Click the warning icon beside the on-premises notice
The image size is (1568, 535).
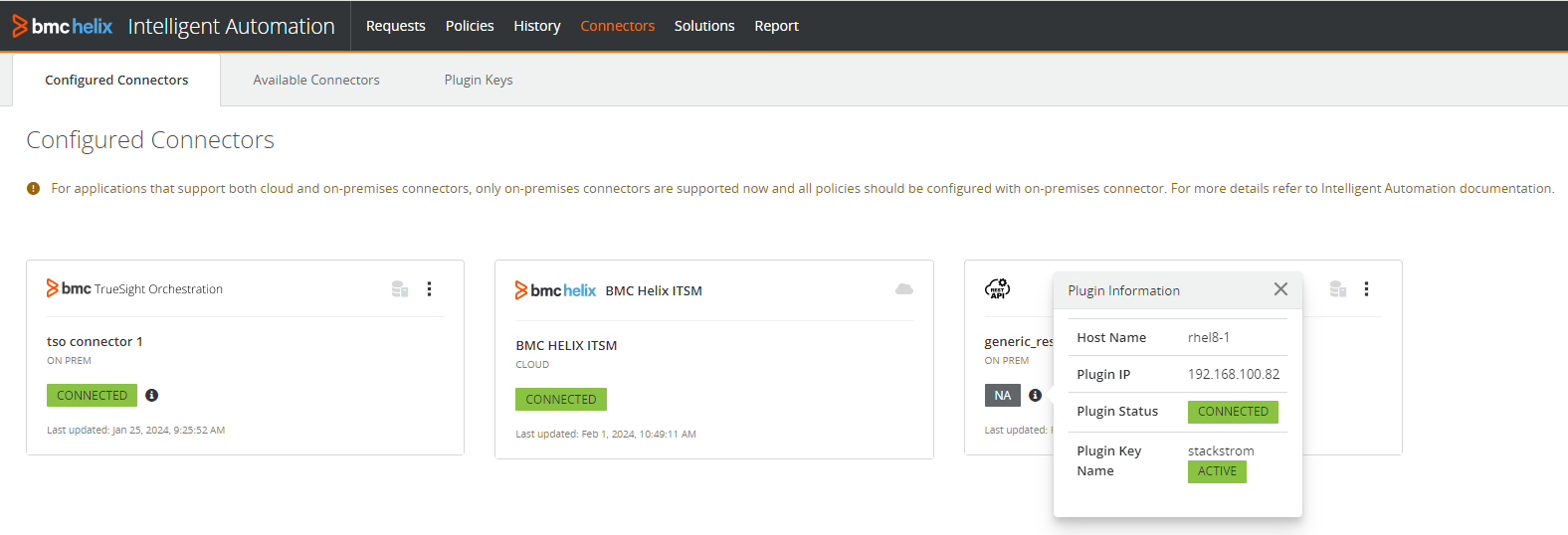point(33,188)
